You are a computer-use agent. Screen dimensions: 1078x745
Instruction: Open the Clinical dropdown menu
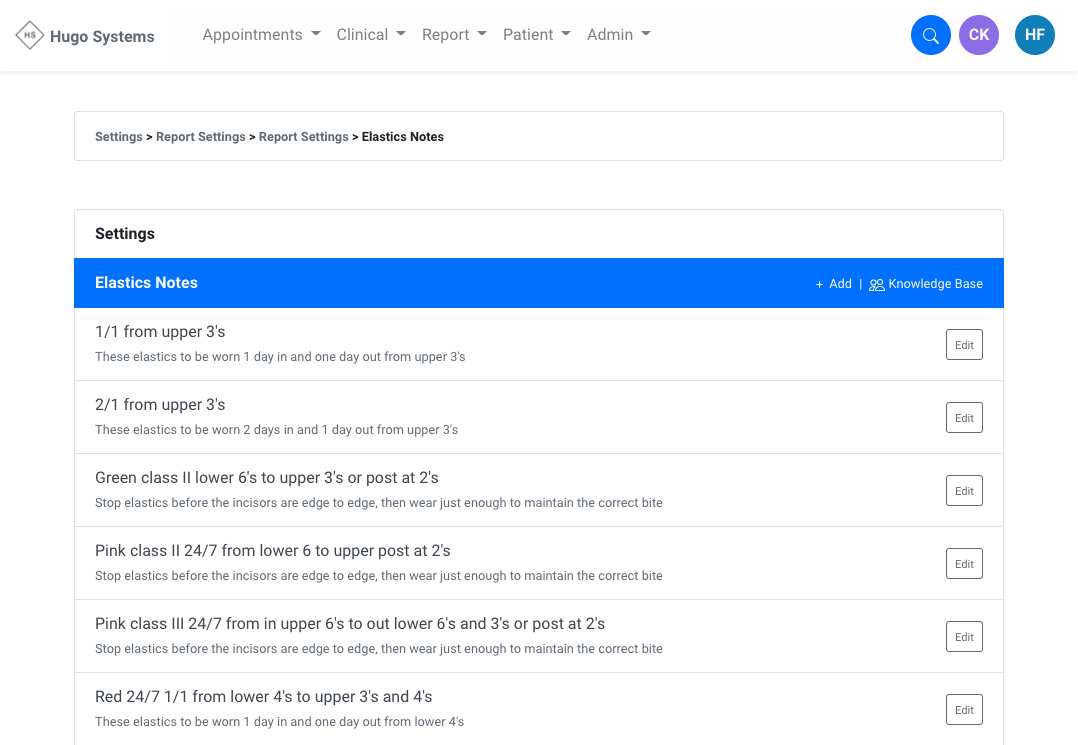(371, 35)
